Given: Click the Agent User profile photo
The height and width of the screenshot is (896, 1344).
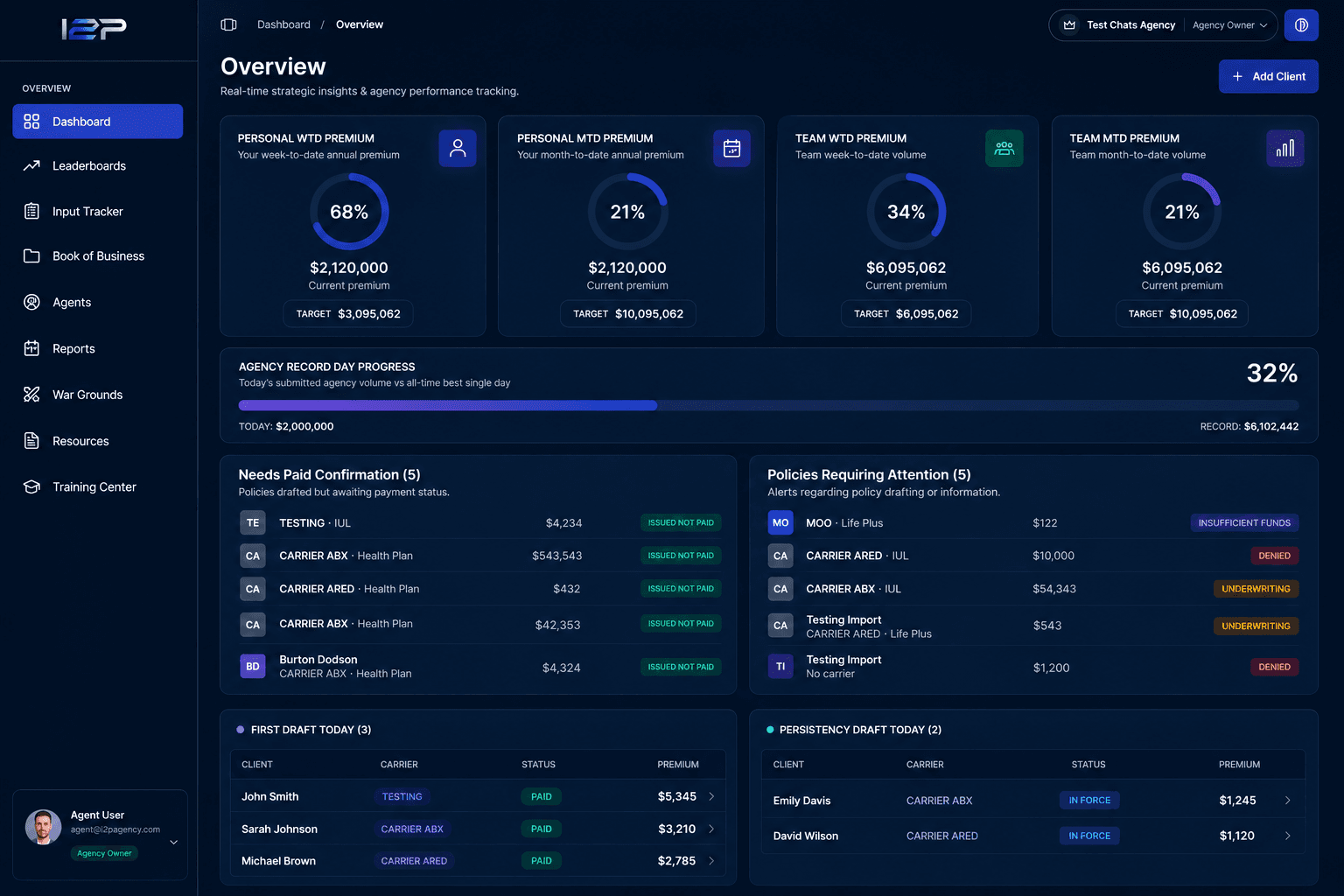Looking at the screenshot, I should (43, 827).
